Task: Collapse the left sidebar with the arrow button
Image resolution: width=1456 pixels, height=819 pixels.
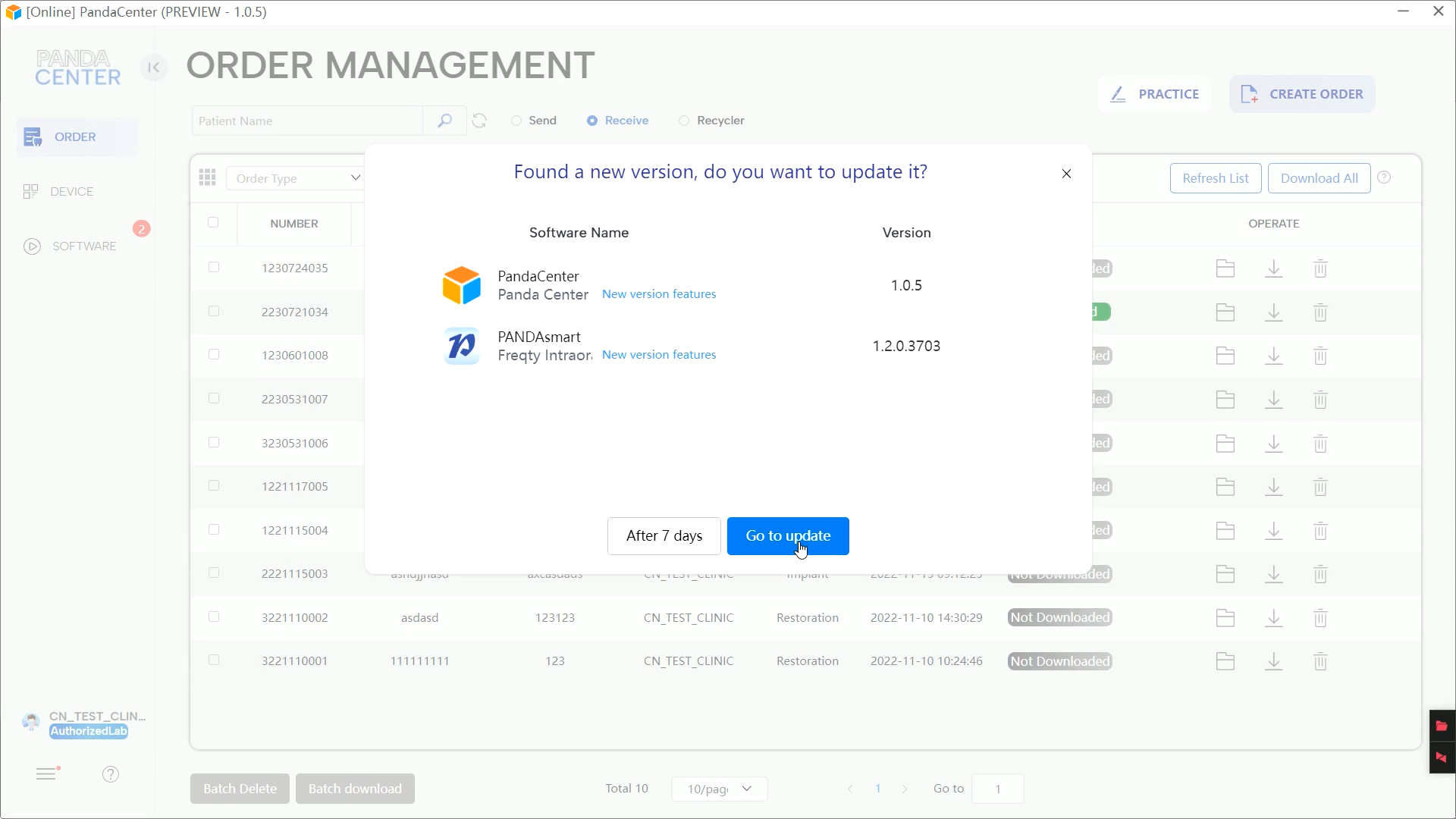Action: (154, 67)
